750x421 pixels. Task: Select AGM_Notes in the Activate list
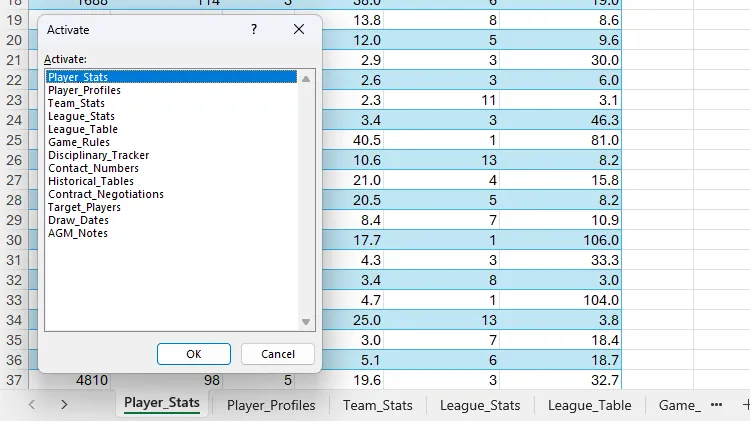coord(77,233)
